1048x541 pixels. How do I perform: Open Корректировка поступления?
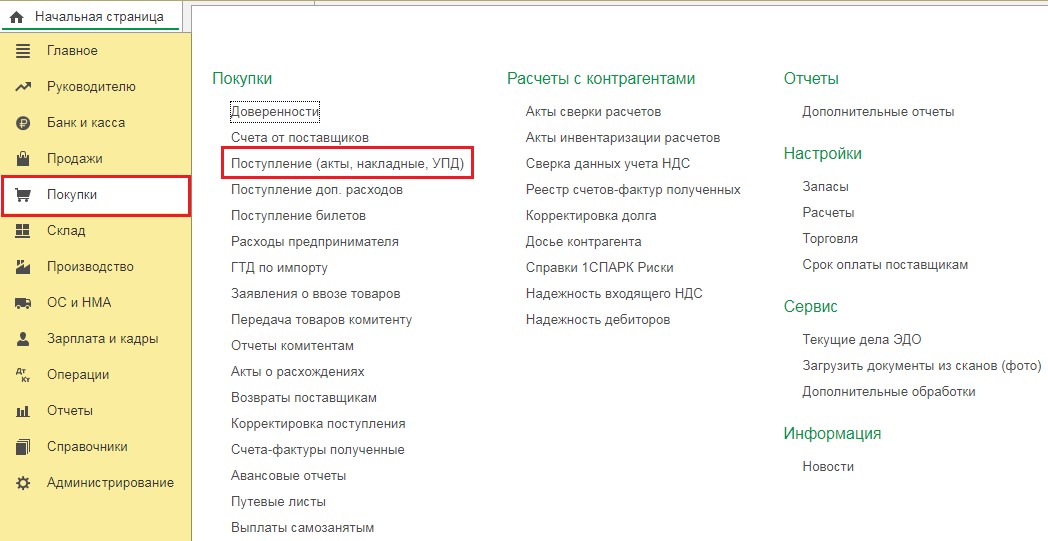click(x=318, y=424)
